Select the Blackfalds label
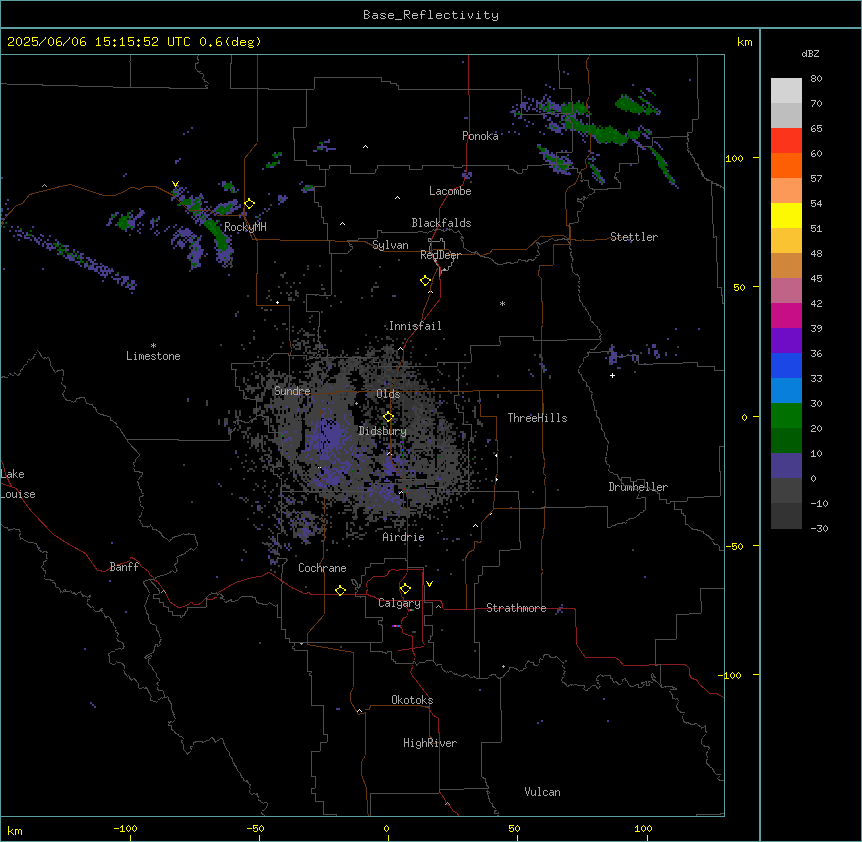This screenshot has height=842, width=862. pos(441,223)
